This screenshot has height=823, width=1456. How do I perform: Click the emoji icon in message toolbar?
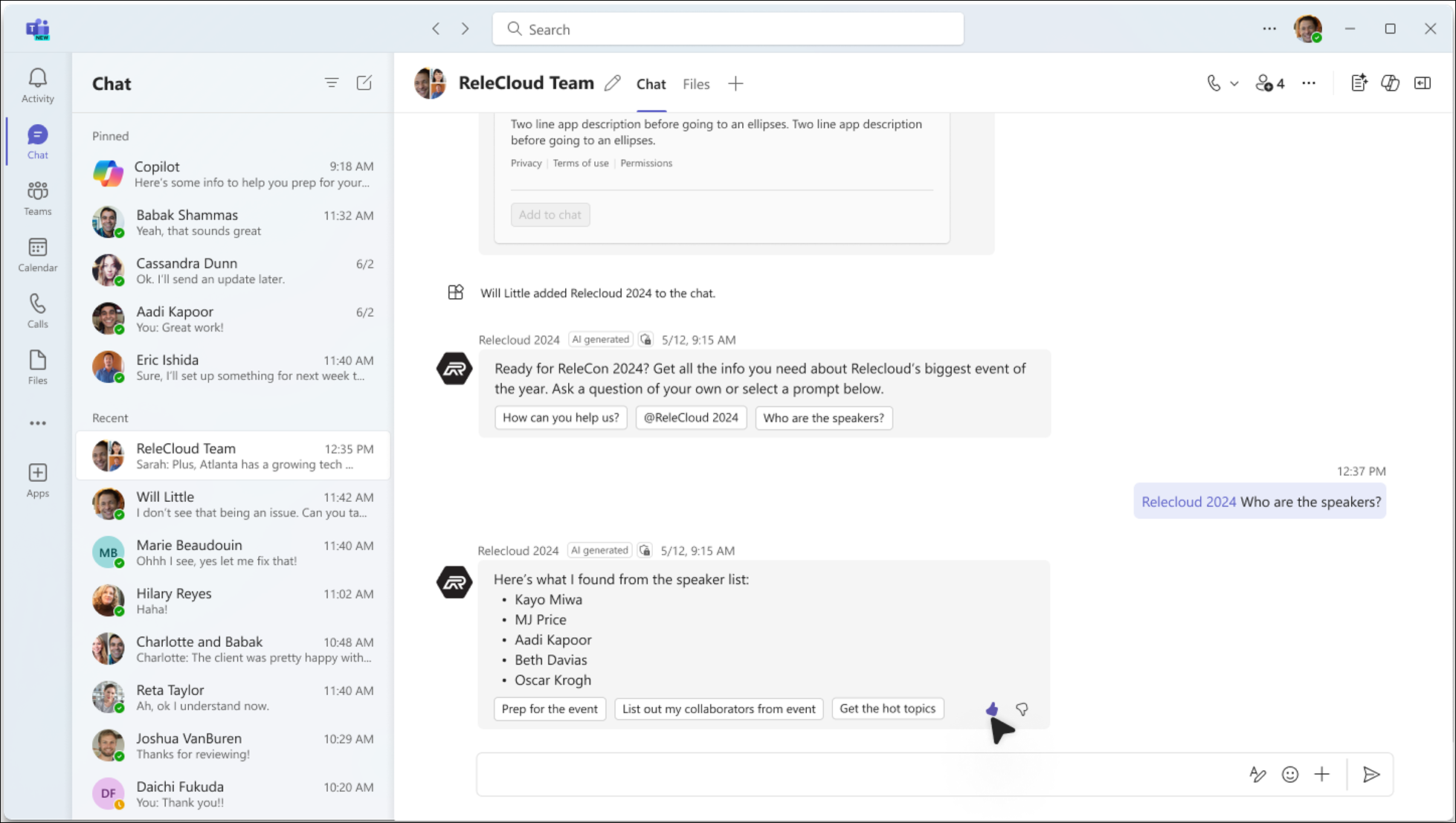[x=1290, y=774]
